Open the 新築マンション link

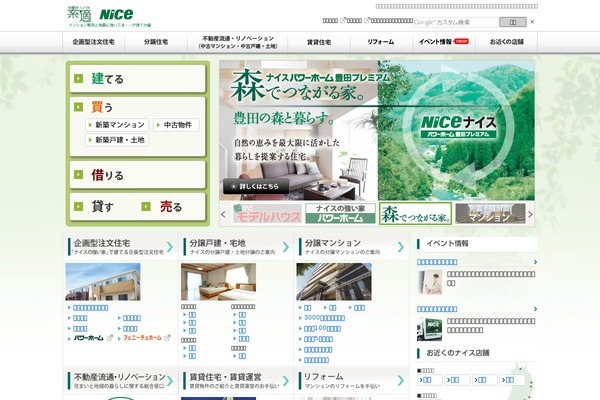tap(117, 125)
